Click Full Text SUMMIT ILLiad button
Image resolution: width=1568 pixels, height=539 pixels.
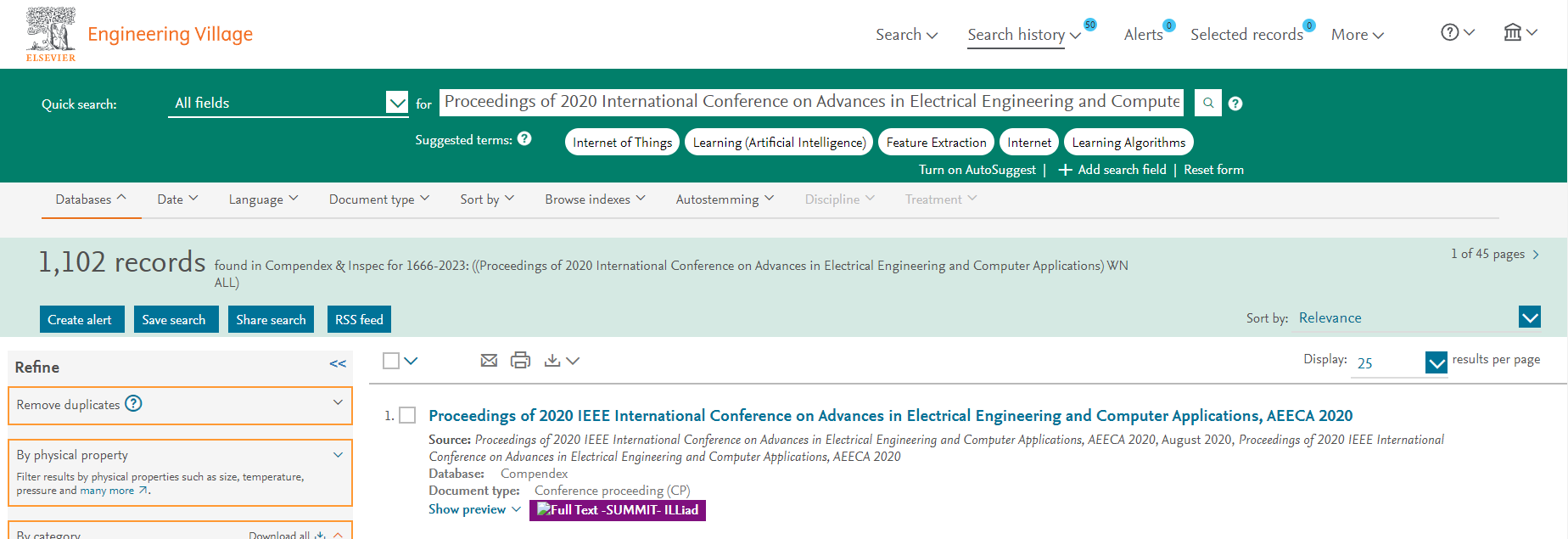618,510
